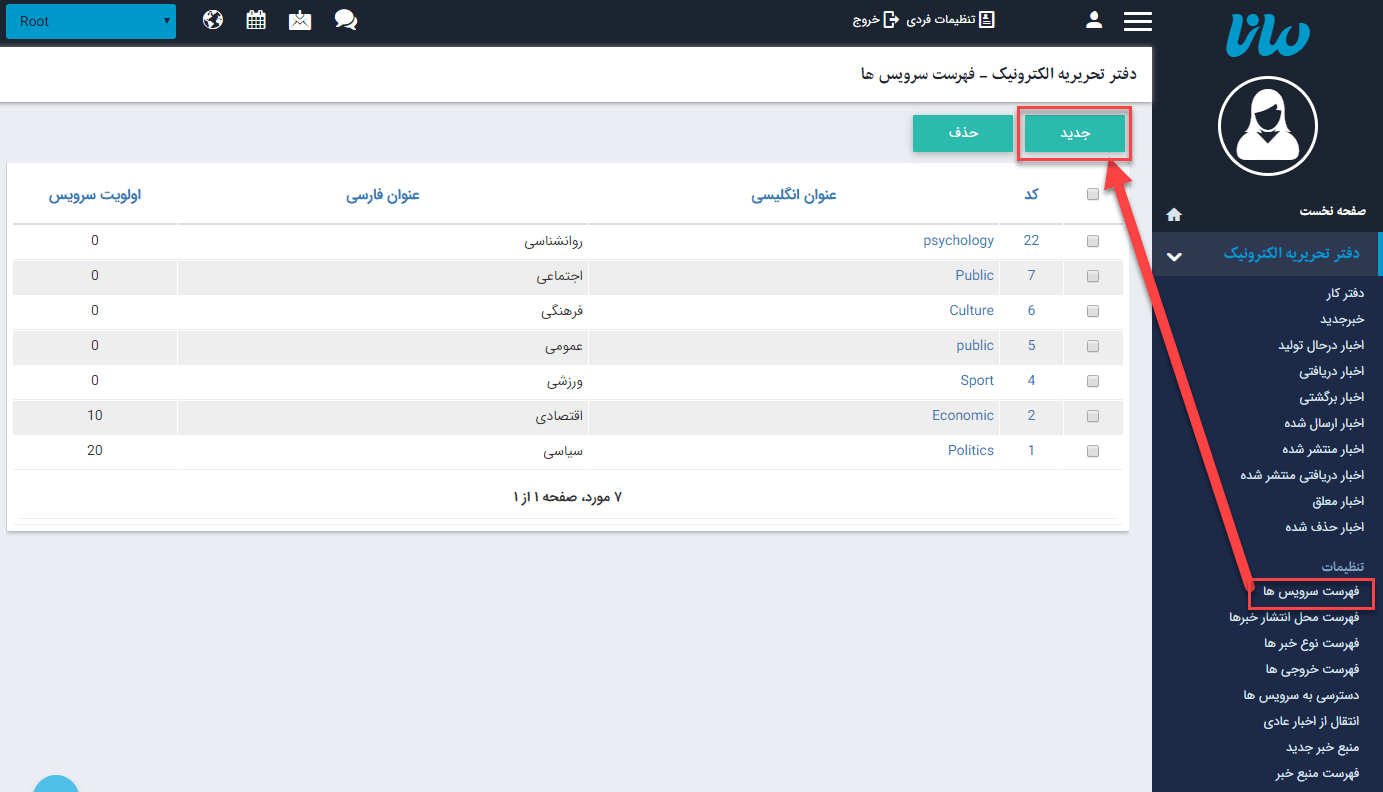Click the جدید button
Image resolution: width=1383 pixels, height=792 pixels.
click(1074, 132)
